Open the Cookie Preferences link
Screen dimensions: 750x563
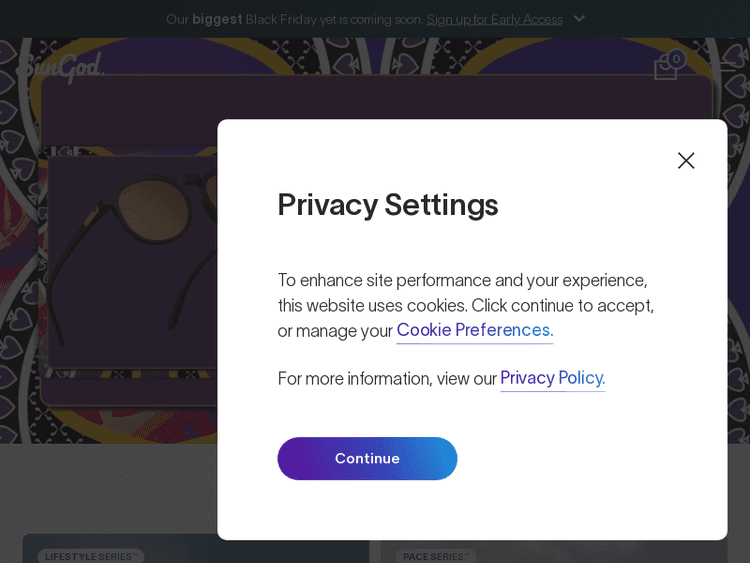click(x=474, y=330)
